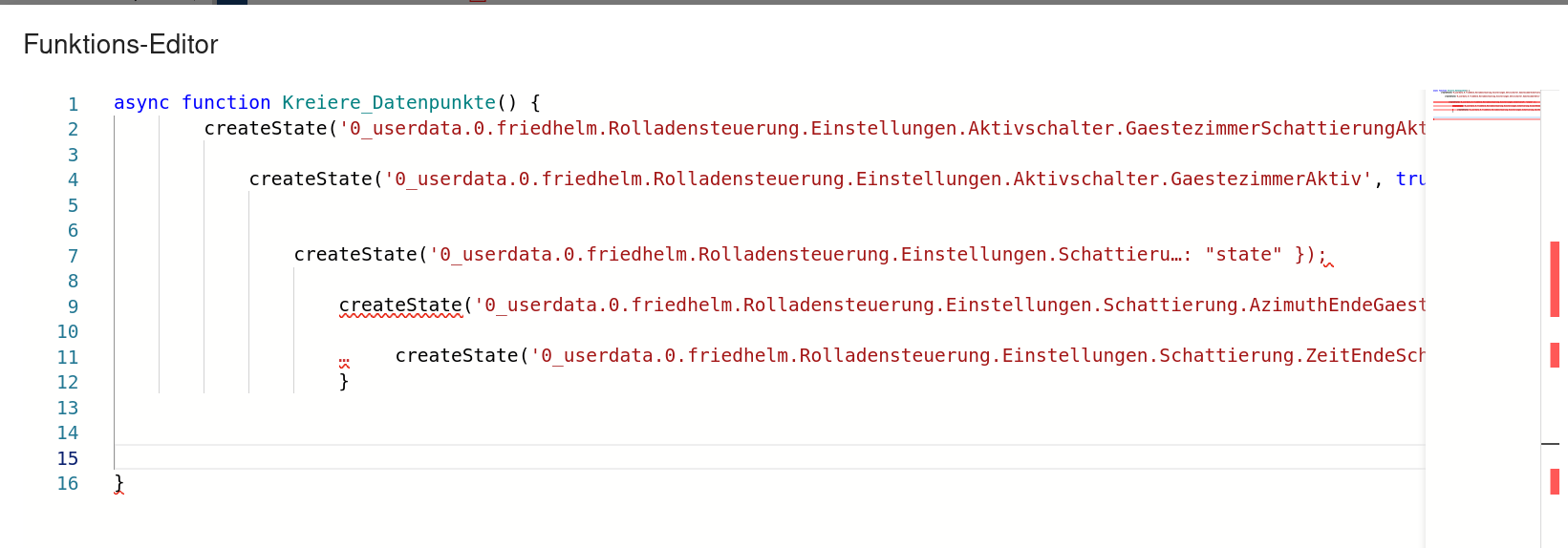Jump to the lowest red marker in scrollbar
Viewport: 1568px width, 548px height.
tap(1555, 481)
